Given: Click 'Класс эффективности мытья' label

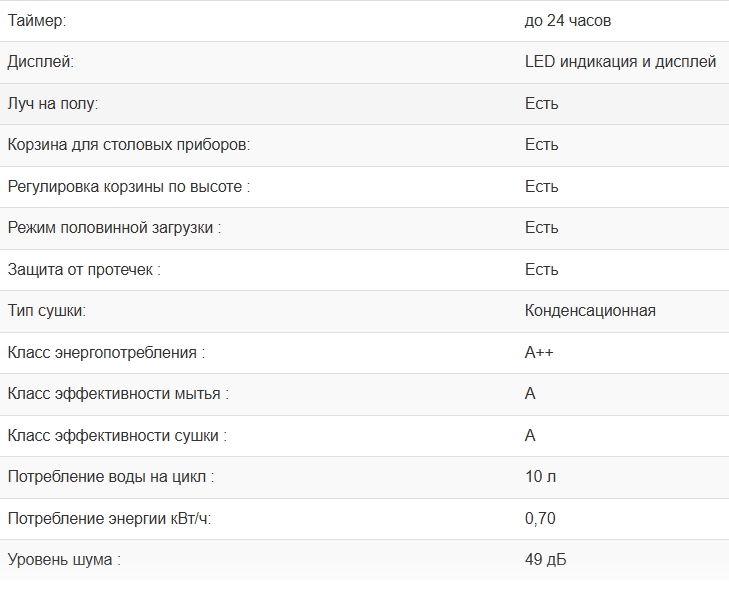Looking at the screenshot, I should tap(118, 394).
